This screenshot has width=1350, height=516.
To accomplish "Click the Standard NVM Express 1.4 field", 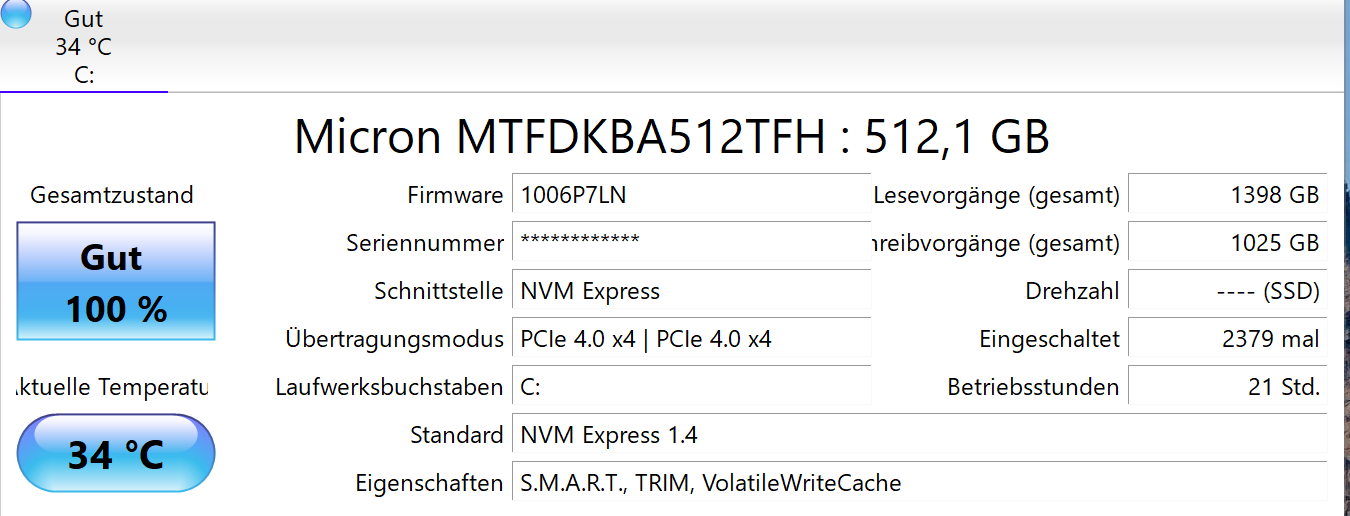I will tap(918, 435).
